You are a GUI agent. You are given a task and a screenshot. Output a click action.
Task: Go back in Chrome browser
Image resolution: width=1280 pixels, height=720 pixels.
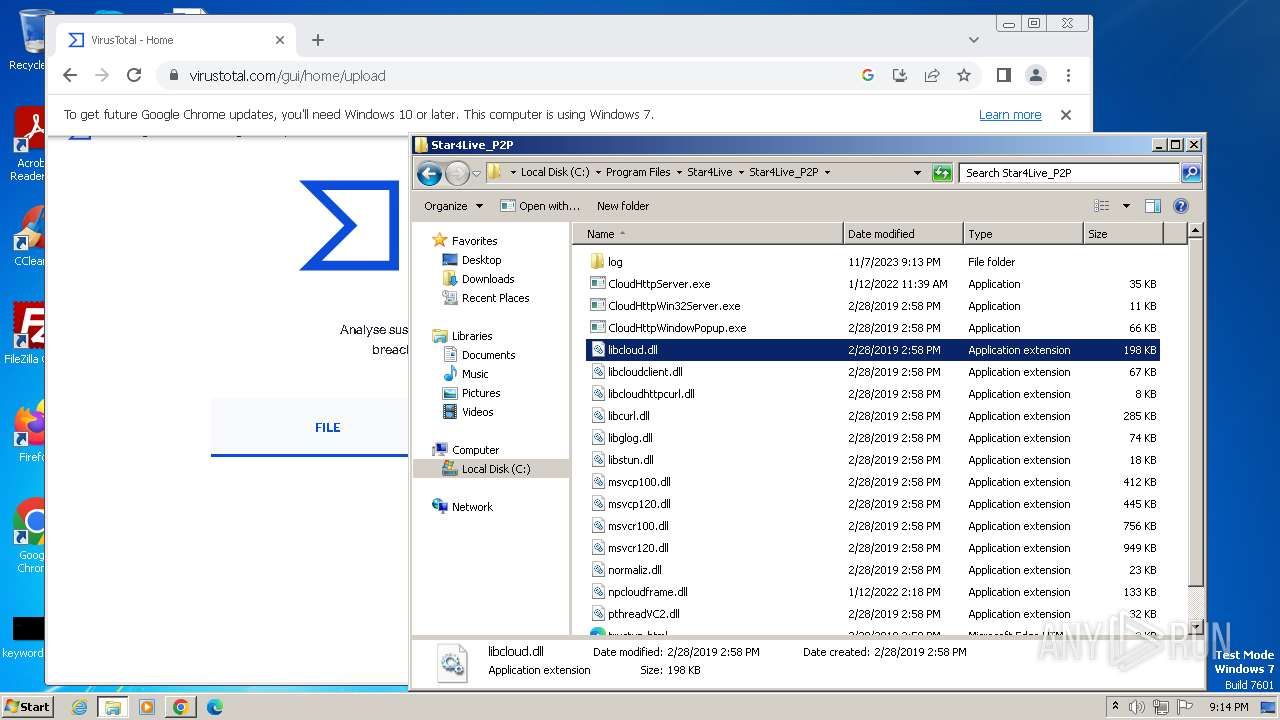(69, 75)
